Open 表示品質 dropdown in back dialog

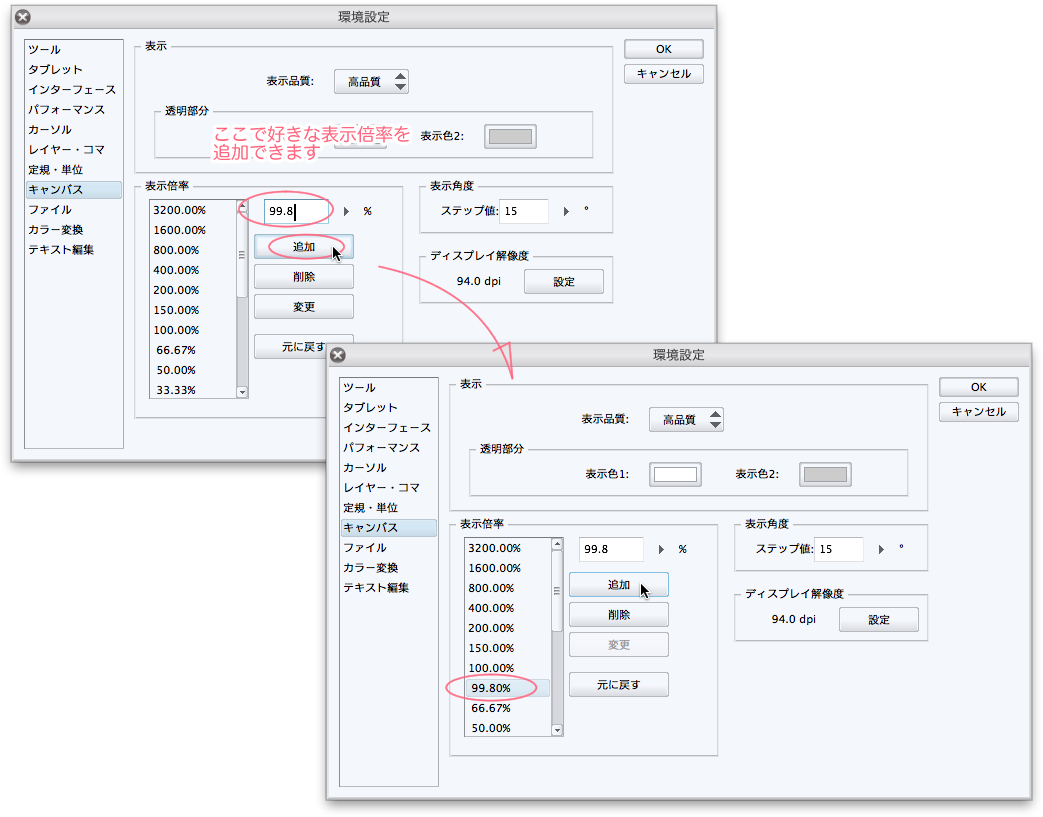tap(371, 82)
